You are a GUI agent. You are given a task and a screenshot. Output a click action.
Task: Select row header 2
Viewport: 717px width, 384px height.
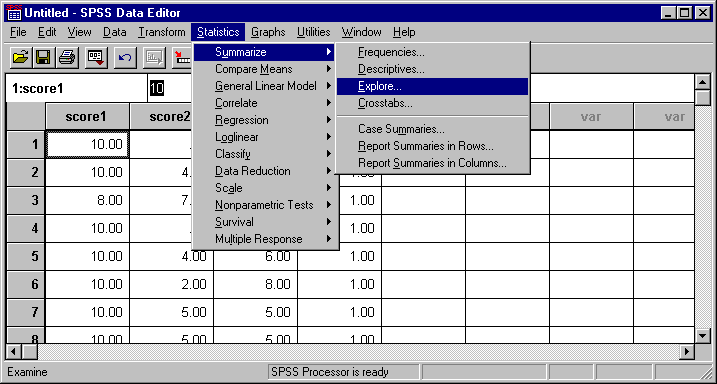coord(26,172)
